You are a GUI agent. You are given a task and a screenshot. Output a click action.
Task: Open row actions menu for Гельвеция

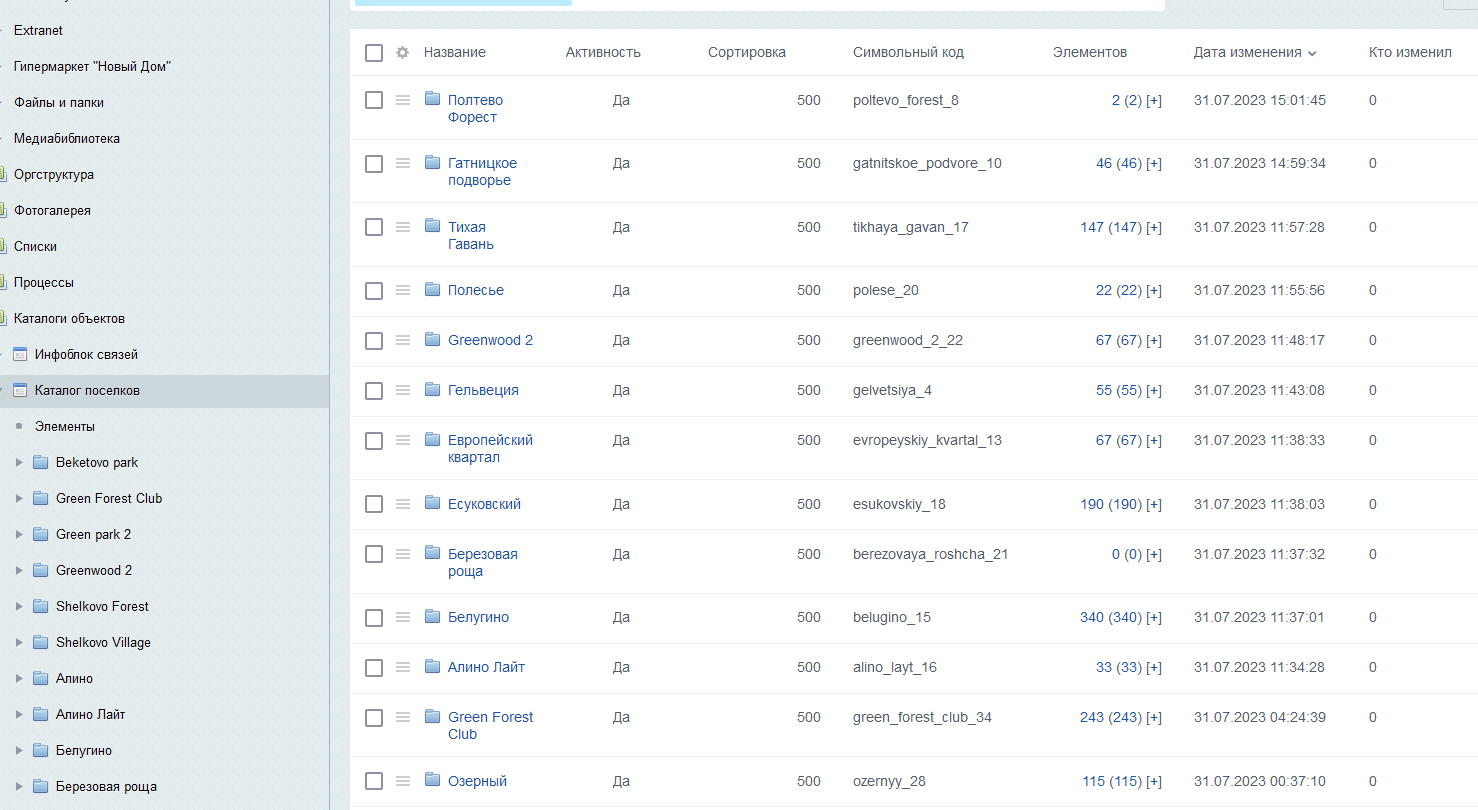[x=403, y=390]
